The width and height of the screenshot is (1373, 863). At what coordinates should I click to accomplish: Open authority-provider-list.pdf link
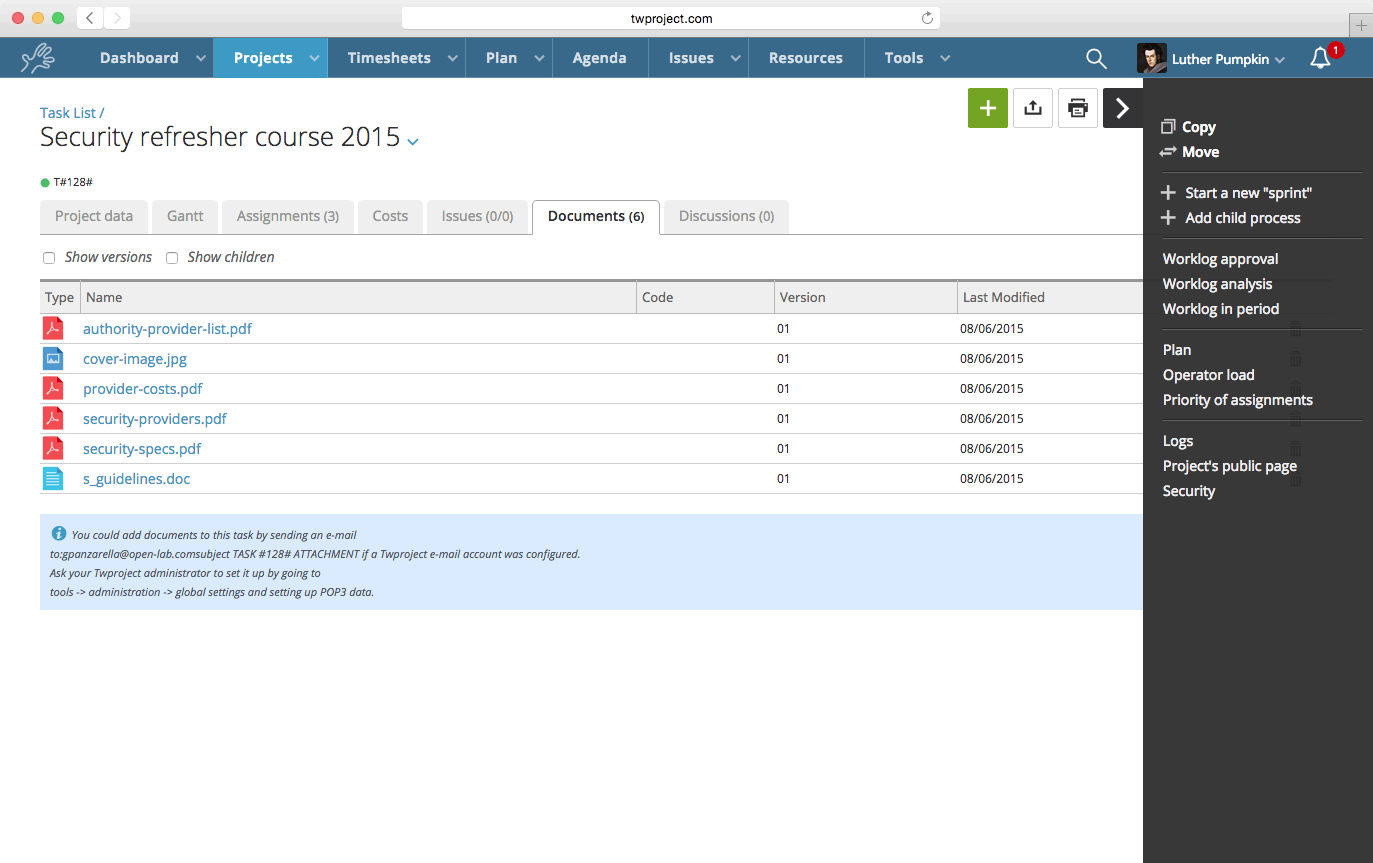tap(167, 329)
